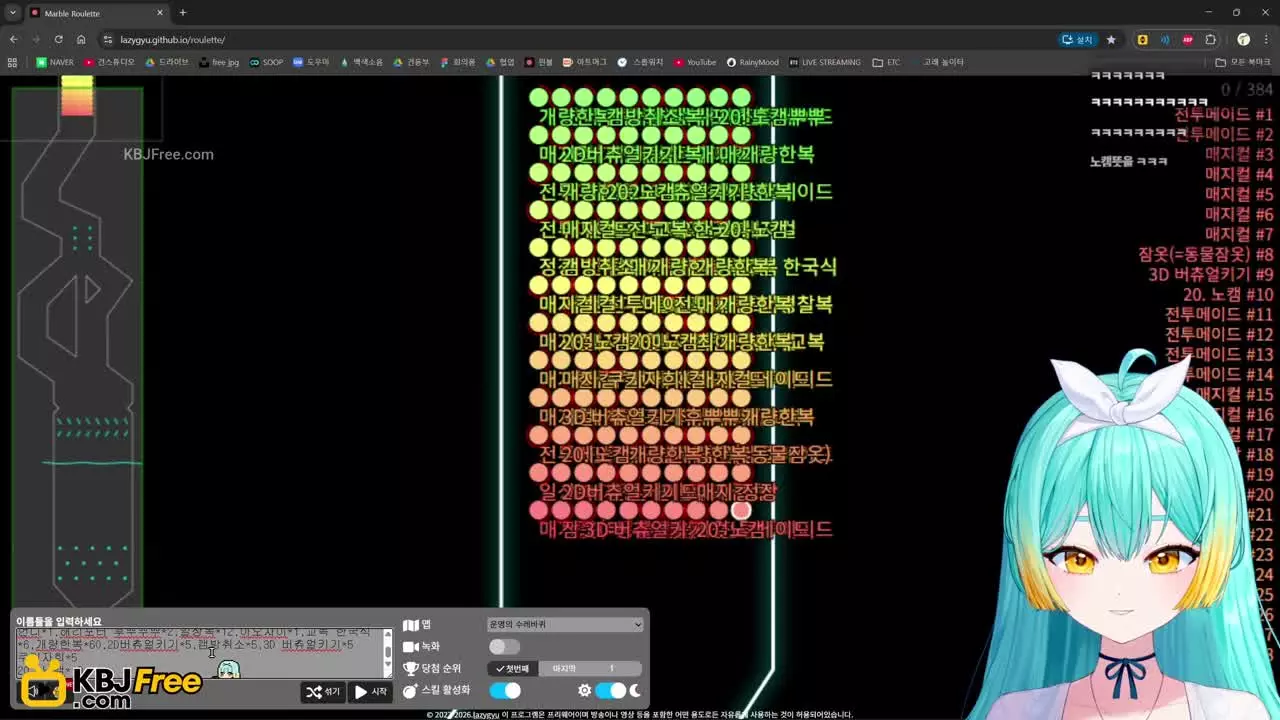Select 마지막 as the winning rank

(x=564, y=669)
